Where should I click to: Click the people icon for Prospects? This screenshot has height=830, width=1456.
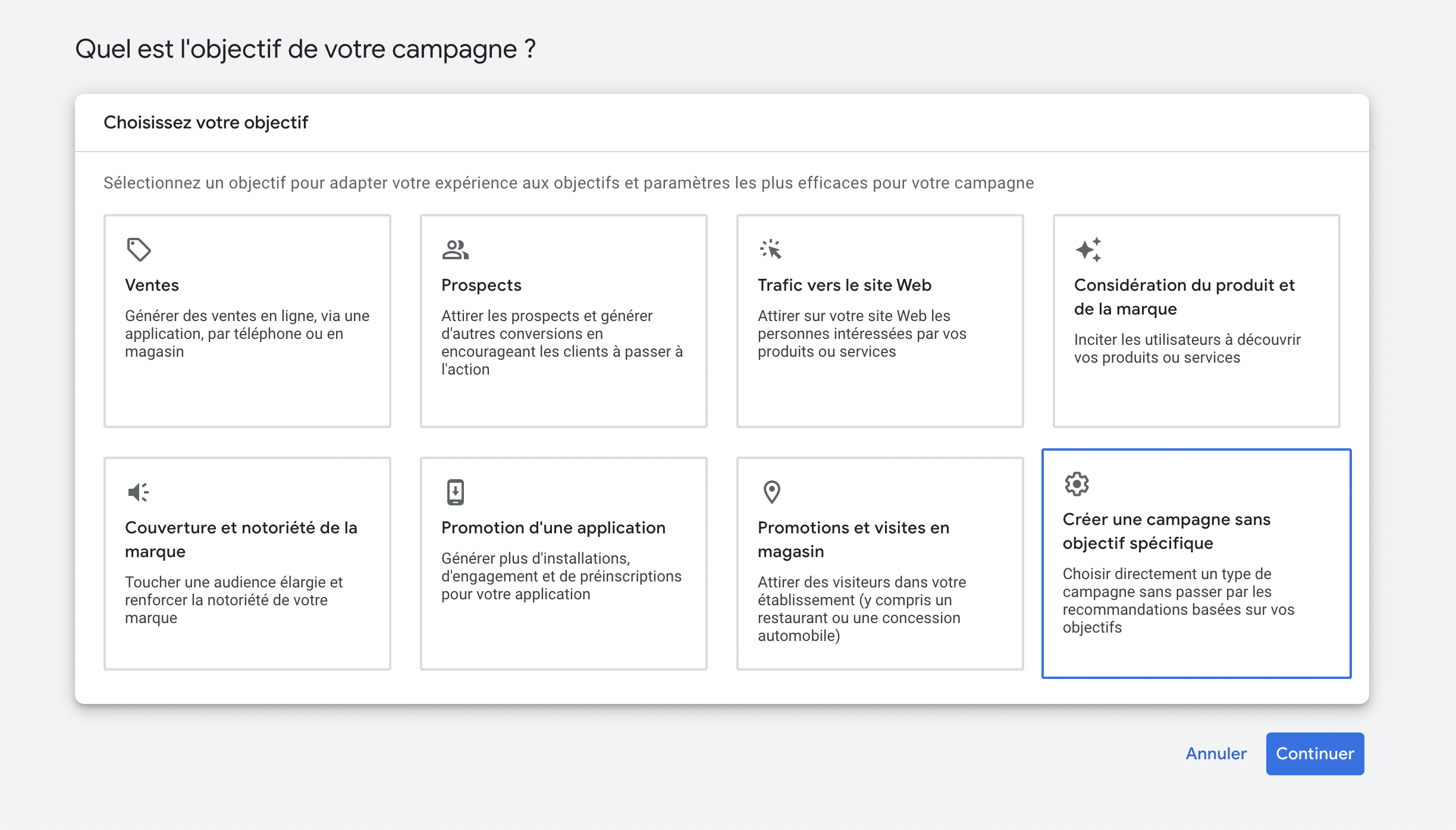456,250
